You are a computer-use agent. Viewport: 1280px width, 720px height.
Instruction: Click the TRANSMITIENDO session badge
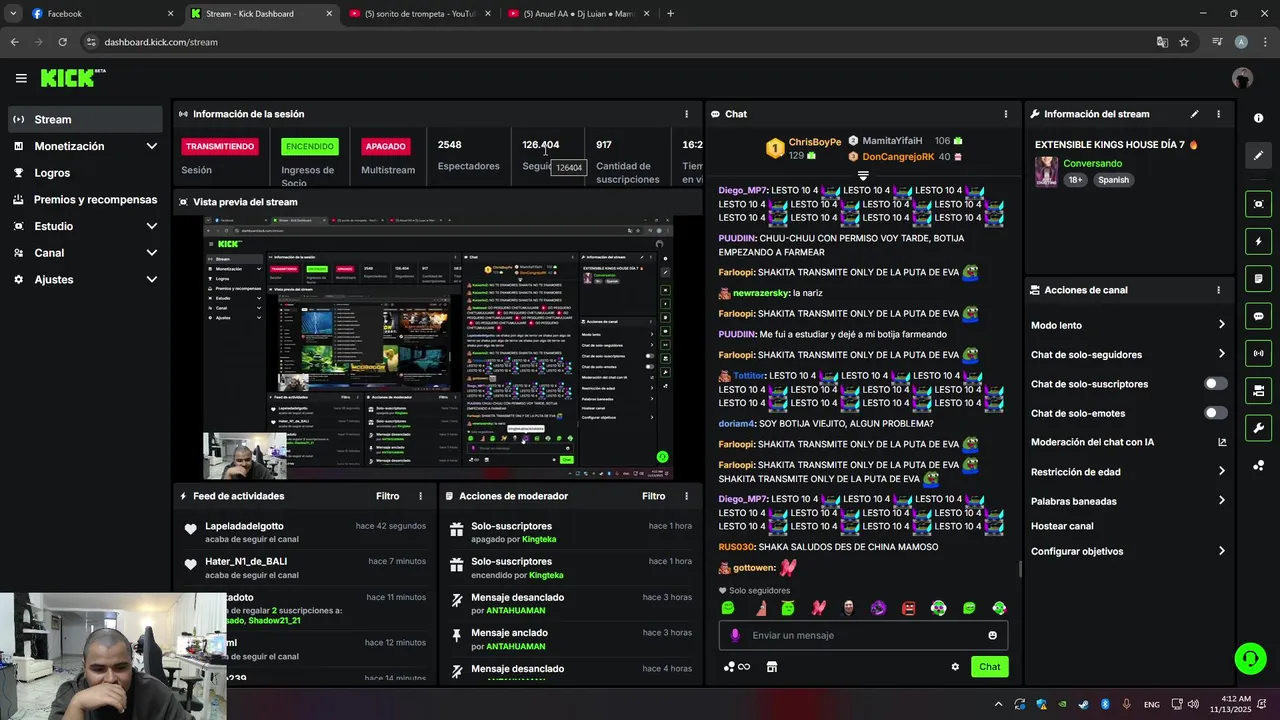coord(220,146)
